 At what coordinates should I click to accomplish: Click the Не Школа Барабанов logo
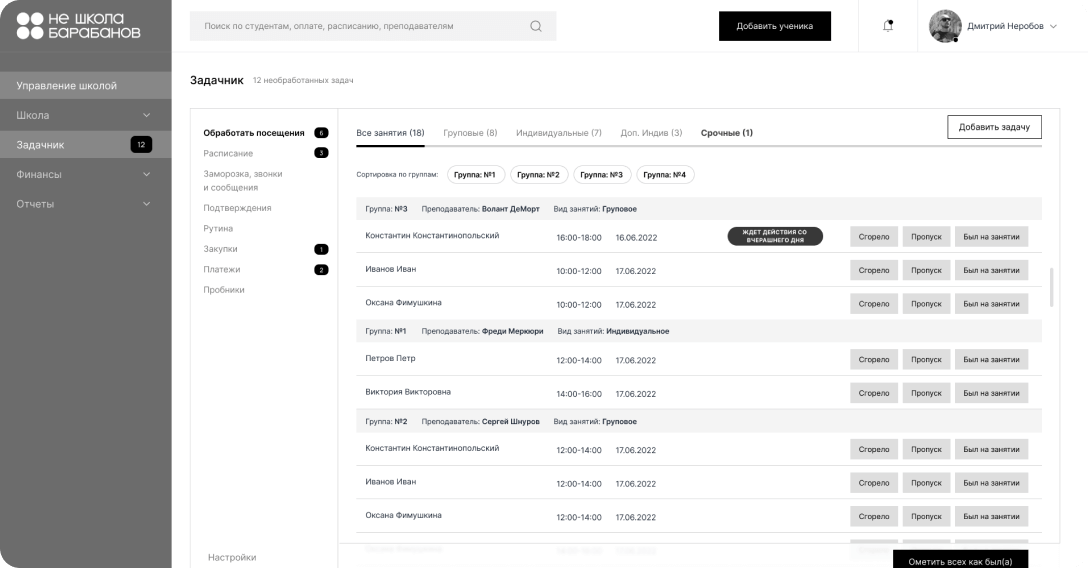[x=79, y=26]
